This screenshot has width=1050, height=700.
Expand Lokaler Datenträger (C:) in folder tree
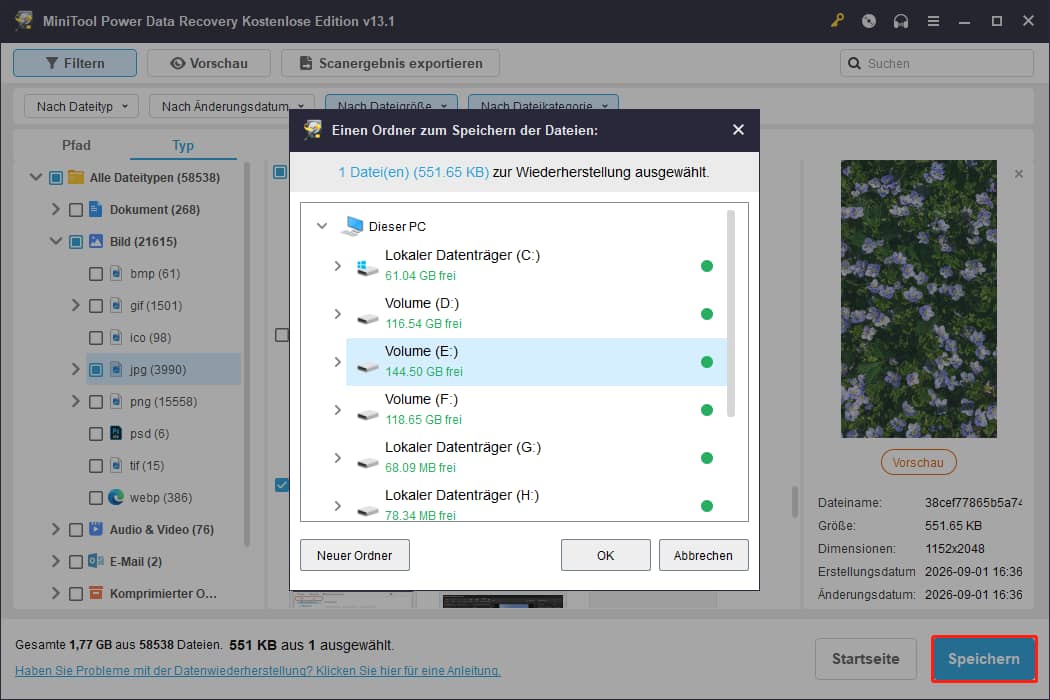[x=338, y=266]
